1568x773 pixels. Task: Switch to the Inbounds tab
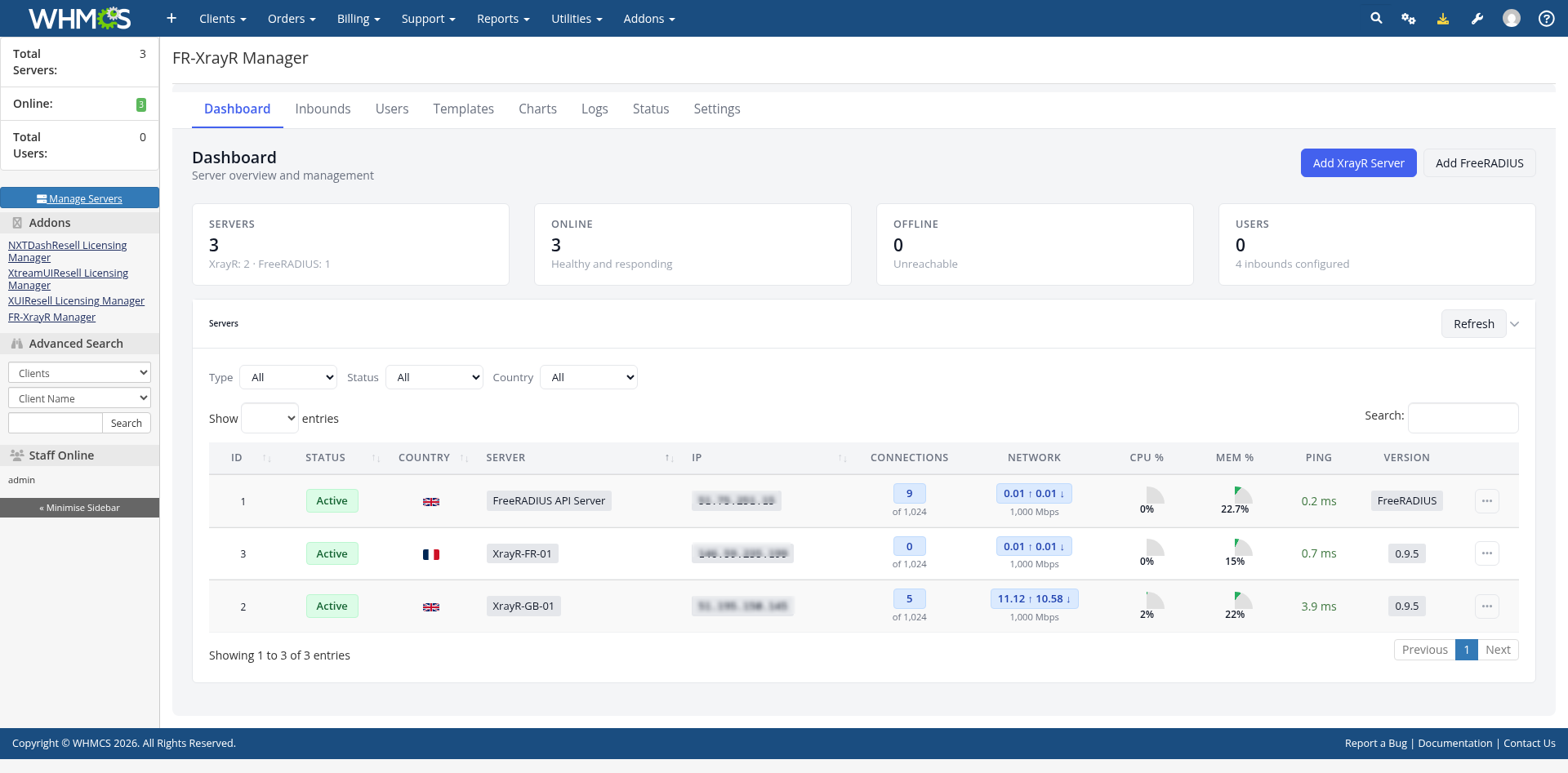323,109
